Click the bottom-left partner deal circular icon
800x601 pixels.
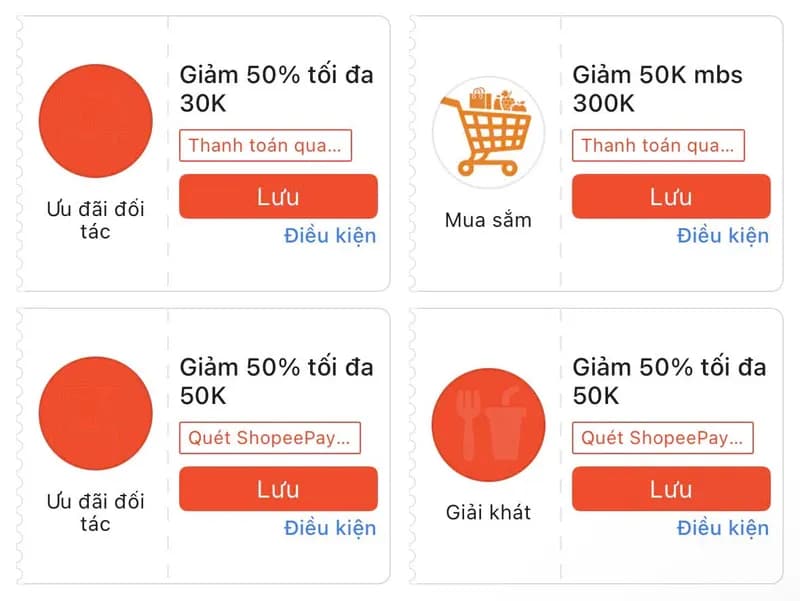point(96,412)
